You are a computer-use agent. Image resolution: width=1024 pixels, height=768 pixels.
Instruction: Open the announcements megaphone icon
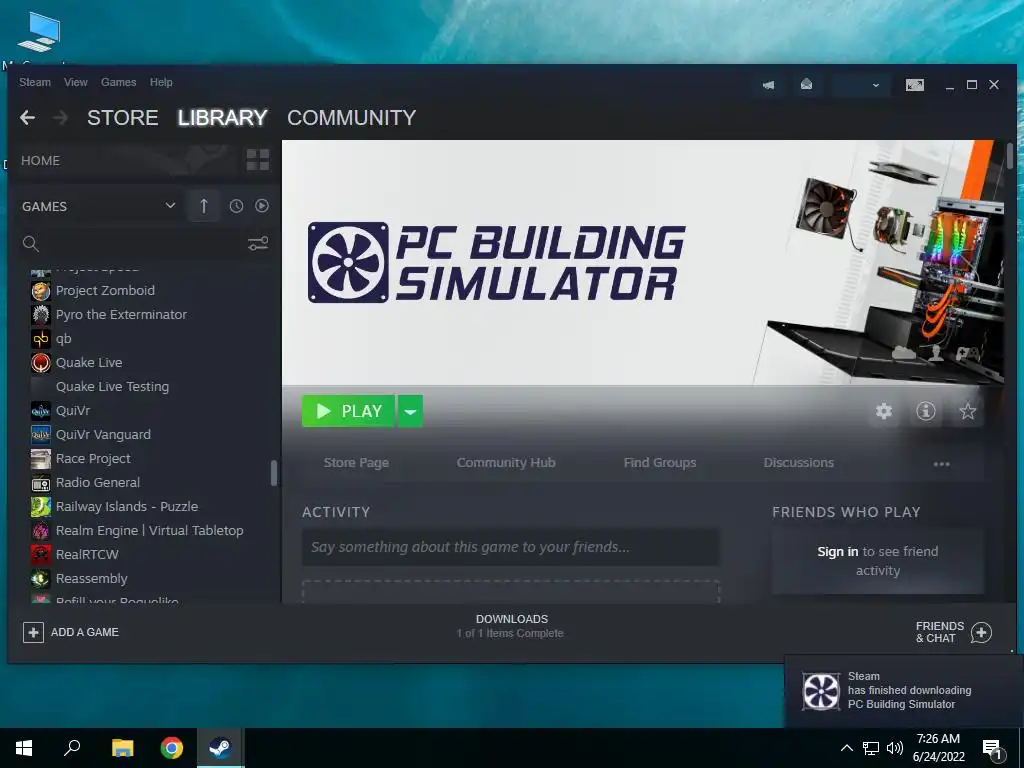click(769, 85)
